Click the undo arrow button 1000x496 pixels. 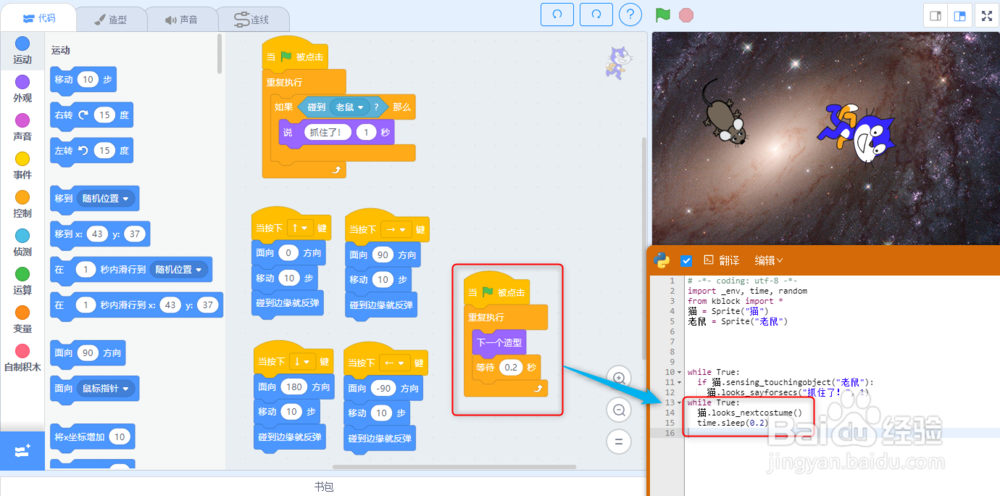coord(557,15)
